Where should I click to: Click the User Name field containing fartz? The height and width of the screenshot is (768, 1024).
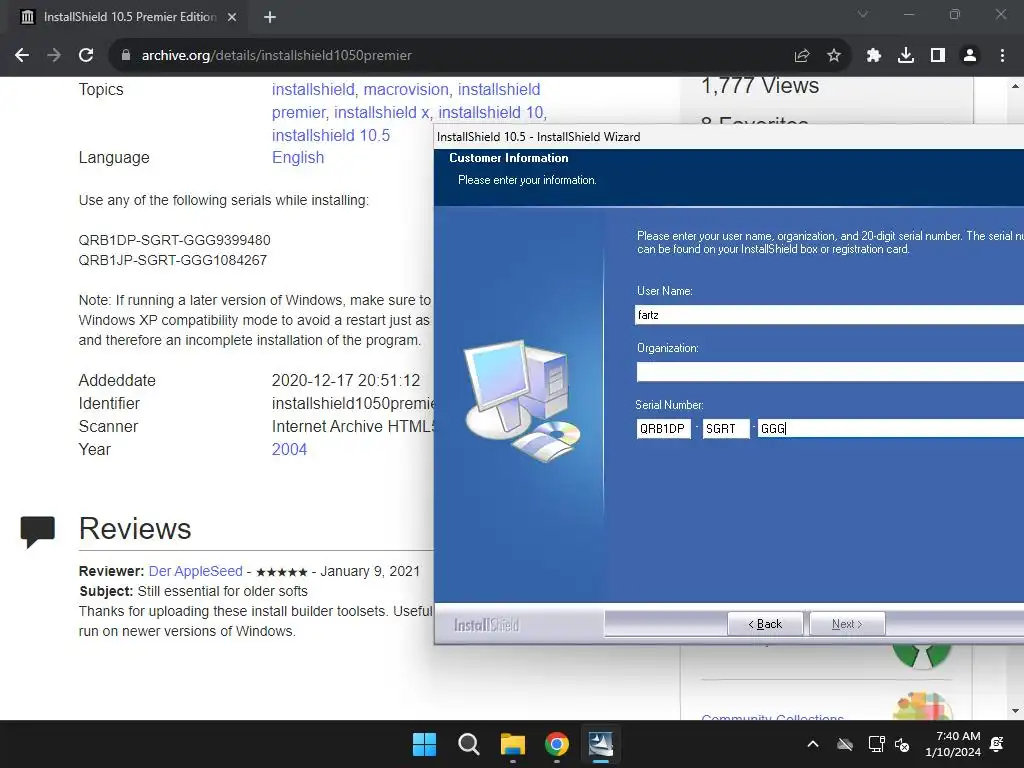(x=829, y=315)
